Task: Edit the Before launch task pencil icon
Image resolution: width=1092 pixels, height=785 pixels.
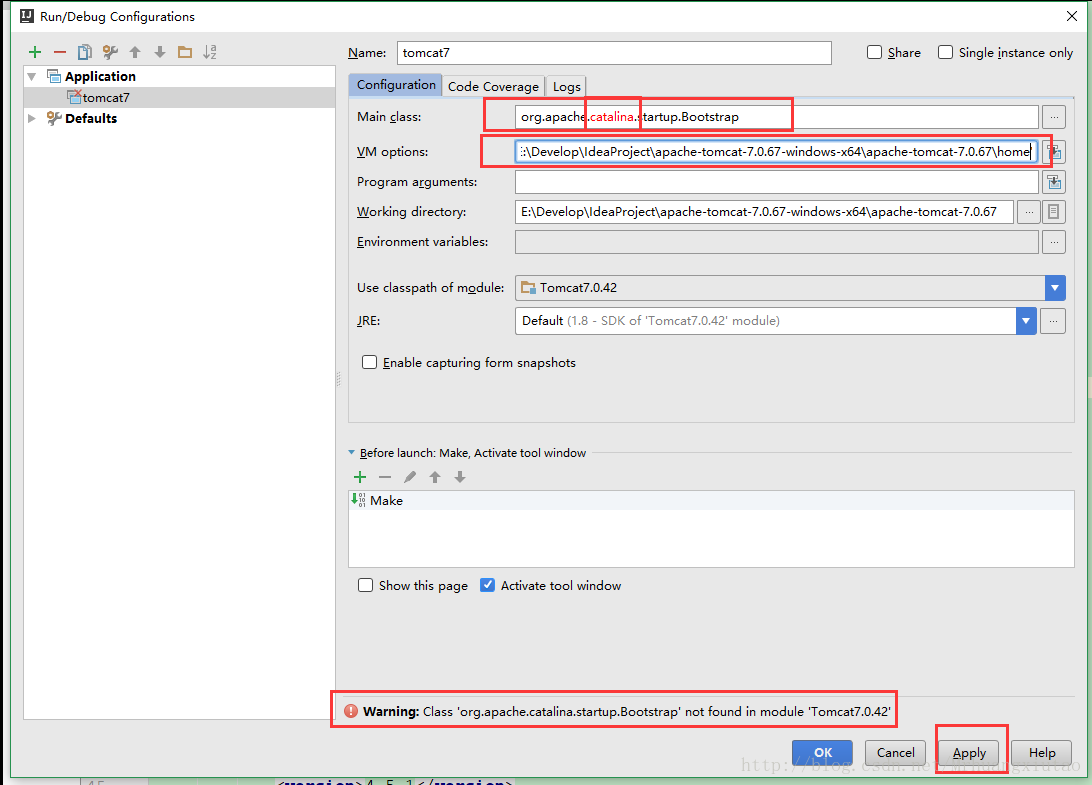Action: tap(410, 477)
